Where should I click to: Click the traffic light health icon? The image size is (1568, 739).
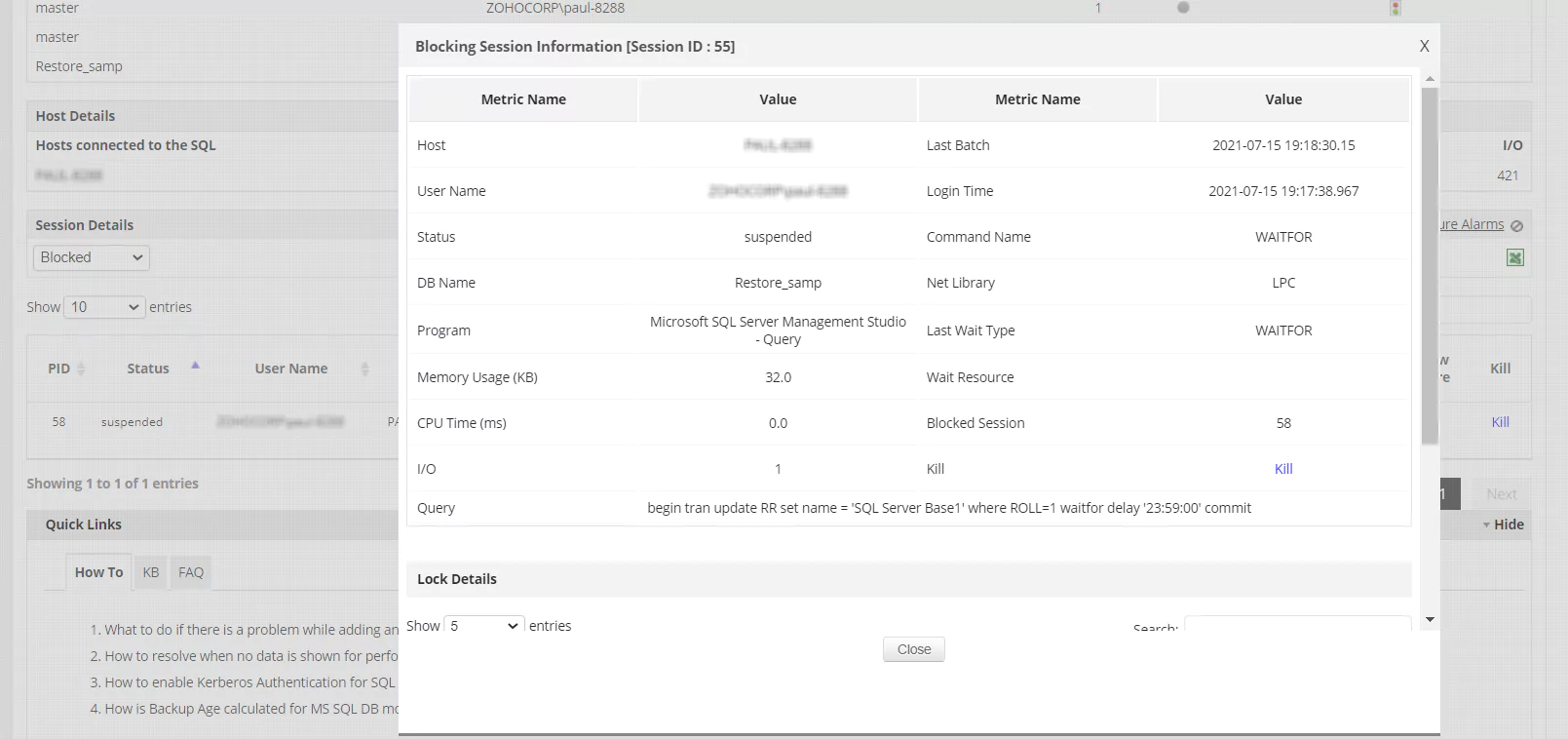coord(1395,8)
